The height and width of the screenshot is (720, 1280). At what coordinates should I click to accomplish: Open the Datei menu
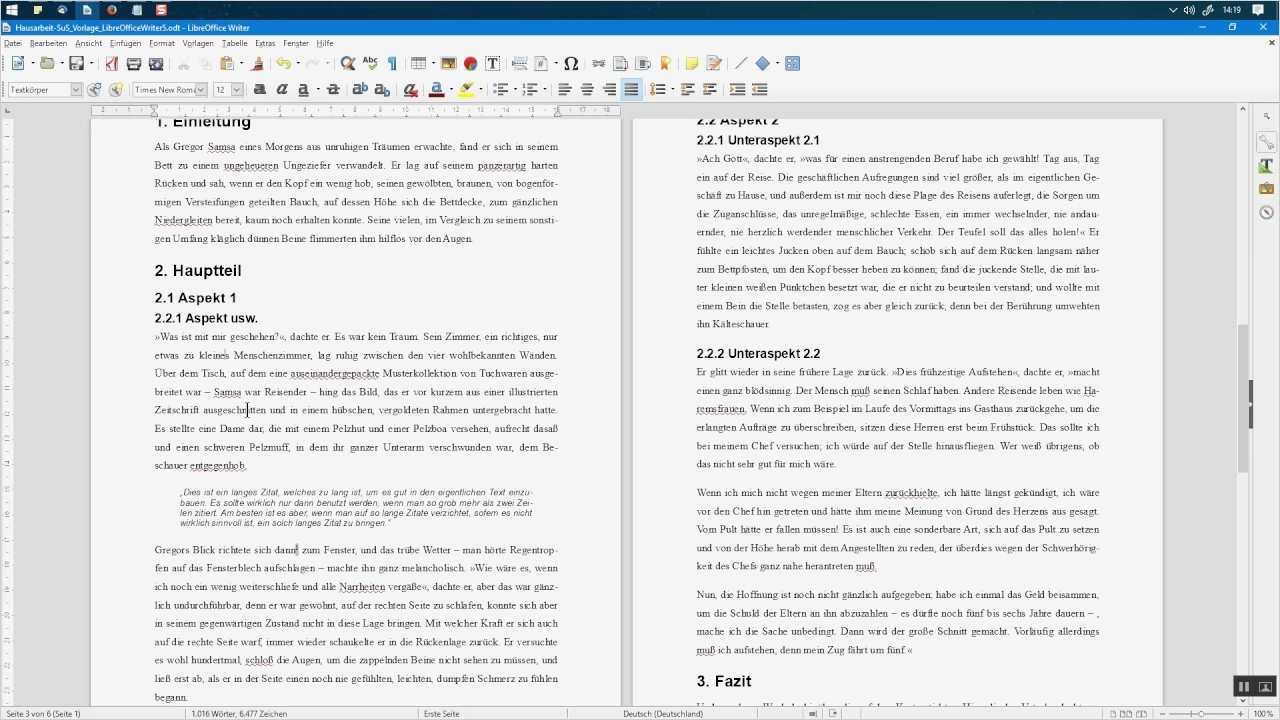[x=13, y=43]
